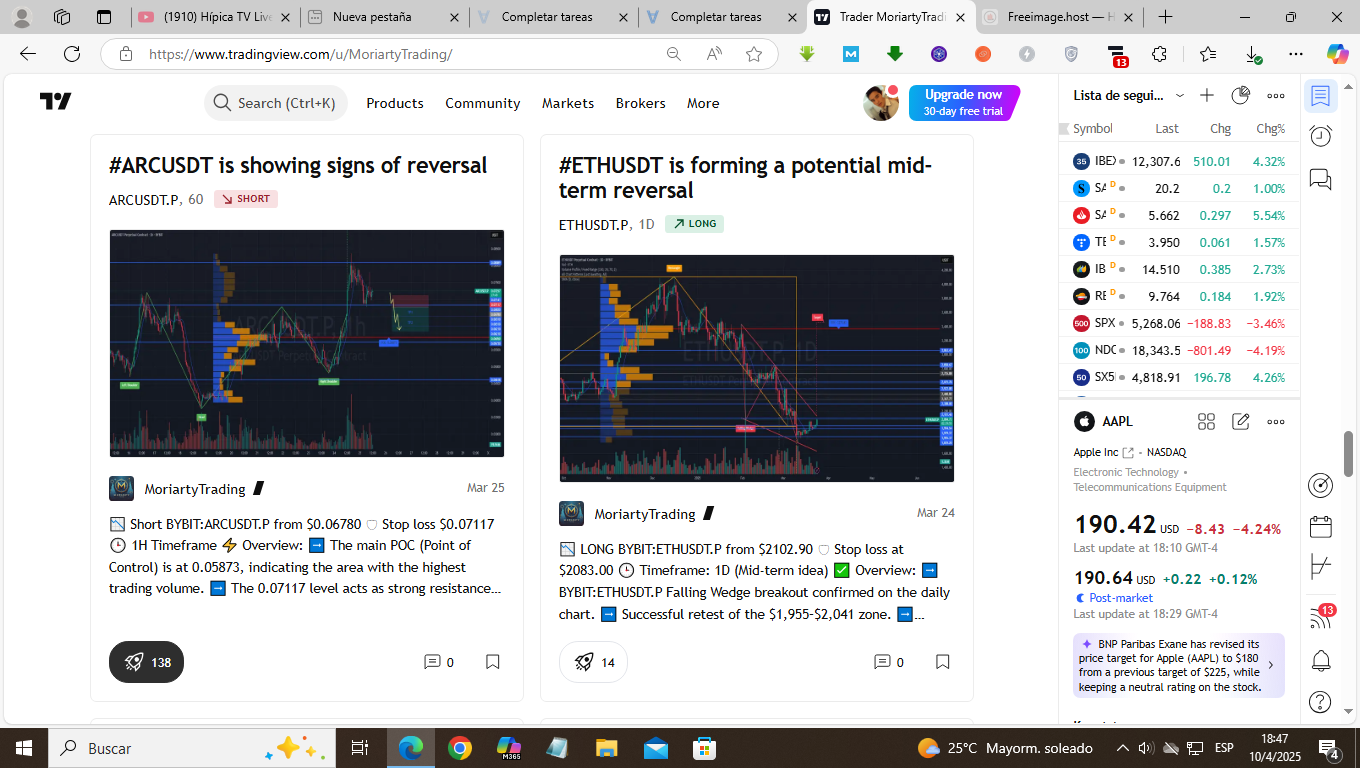The image size is (1360, 768).
Task: Boost the ARCUSDT idea with 138 rockets
Action: point(146,662)
